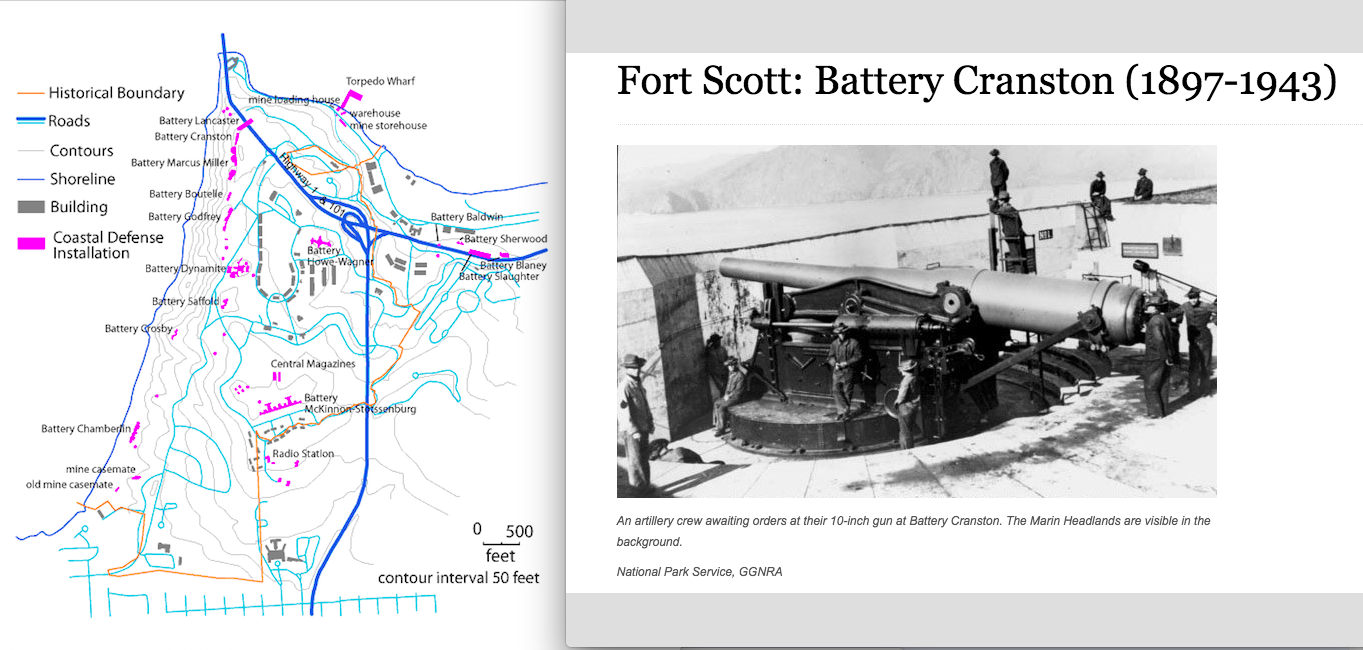Click the 'National Park Service, GGNRA' credit line

click(700, 571)
